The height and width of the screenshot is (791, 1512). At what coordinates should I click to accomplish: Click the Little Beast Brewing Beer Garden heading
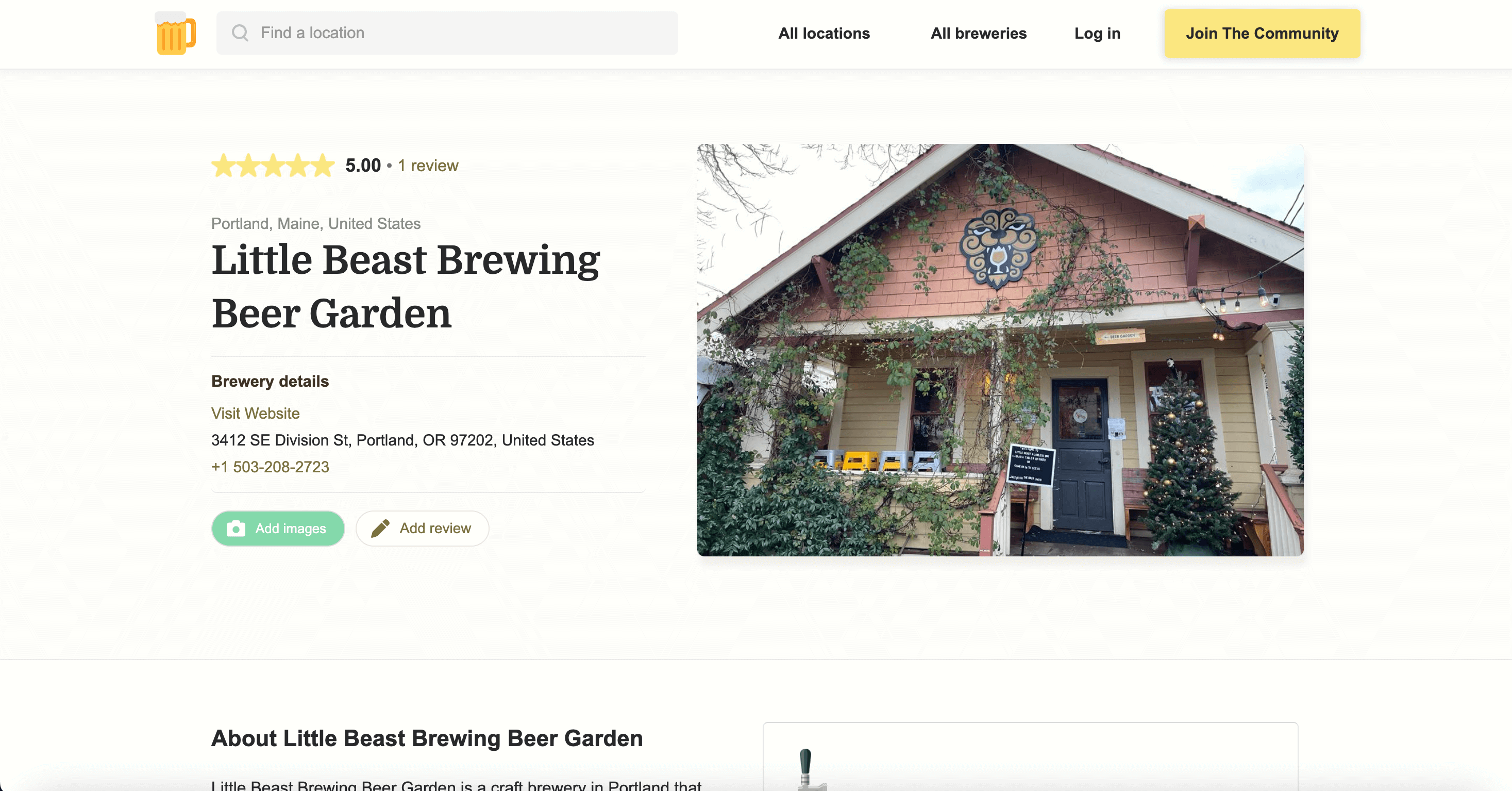[406, 286]
